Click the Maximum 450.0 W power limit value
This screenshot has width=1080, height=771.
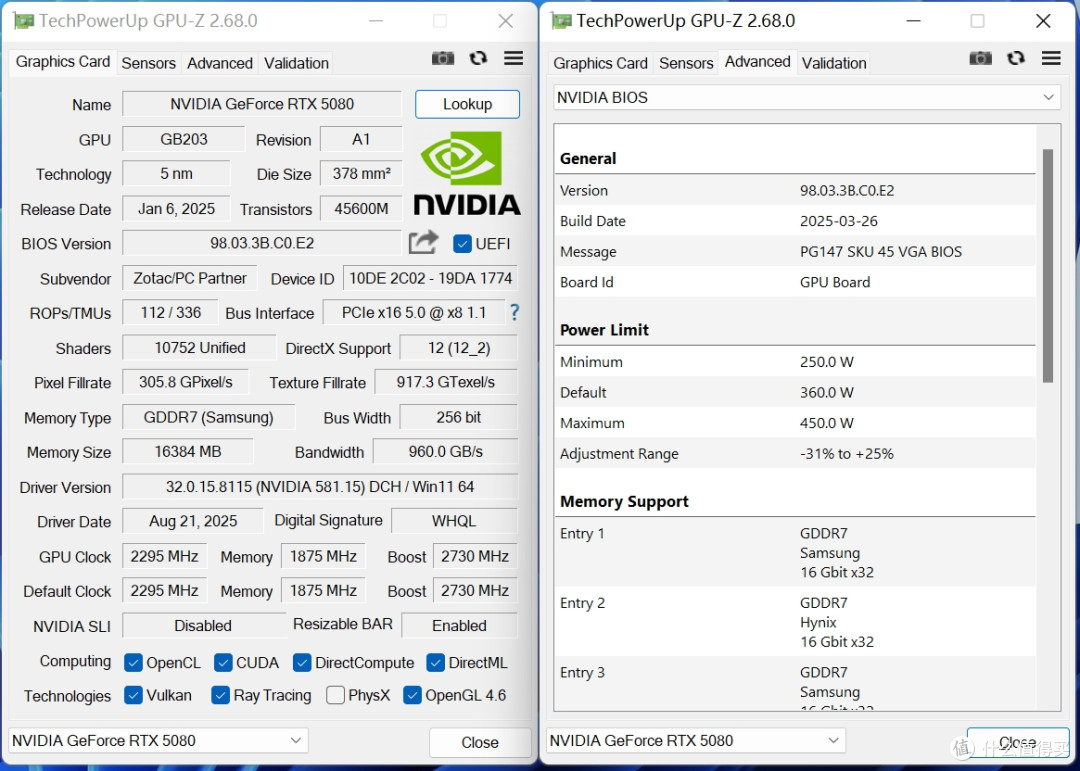(827, 423)
